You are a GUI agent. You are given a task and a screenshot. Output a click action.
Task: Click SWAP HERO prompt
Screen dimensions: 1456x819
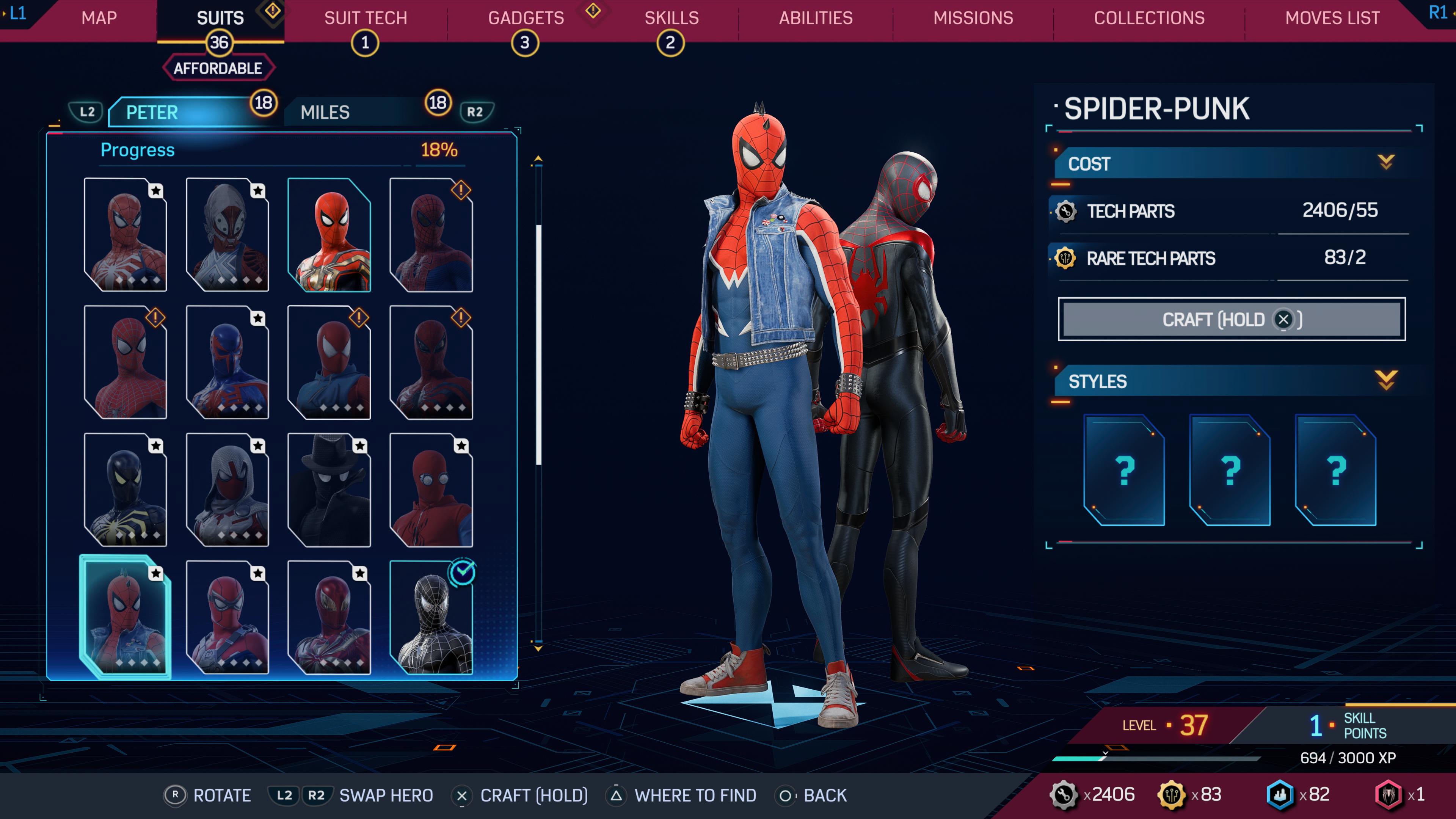pyautogui.click(x=350, y=795)
